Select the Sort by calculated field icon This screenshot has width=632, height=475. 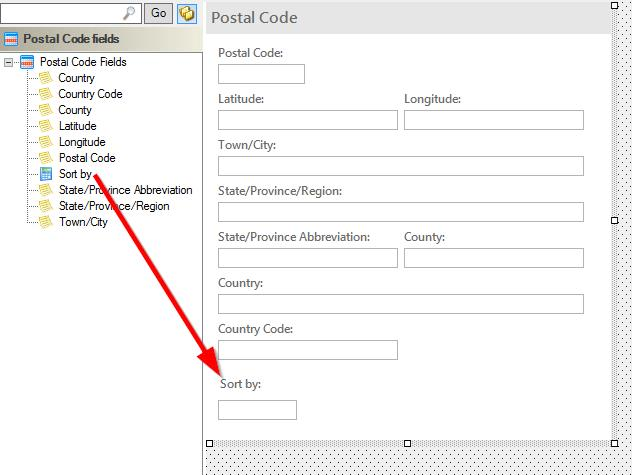point(45,174)
